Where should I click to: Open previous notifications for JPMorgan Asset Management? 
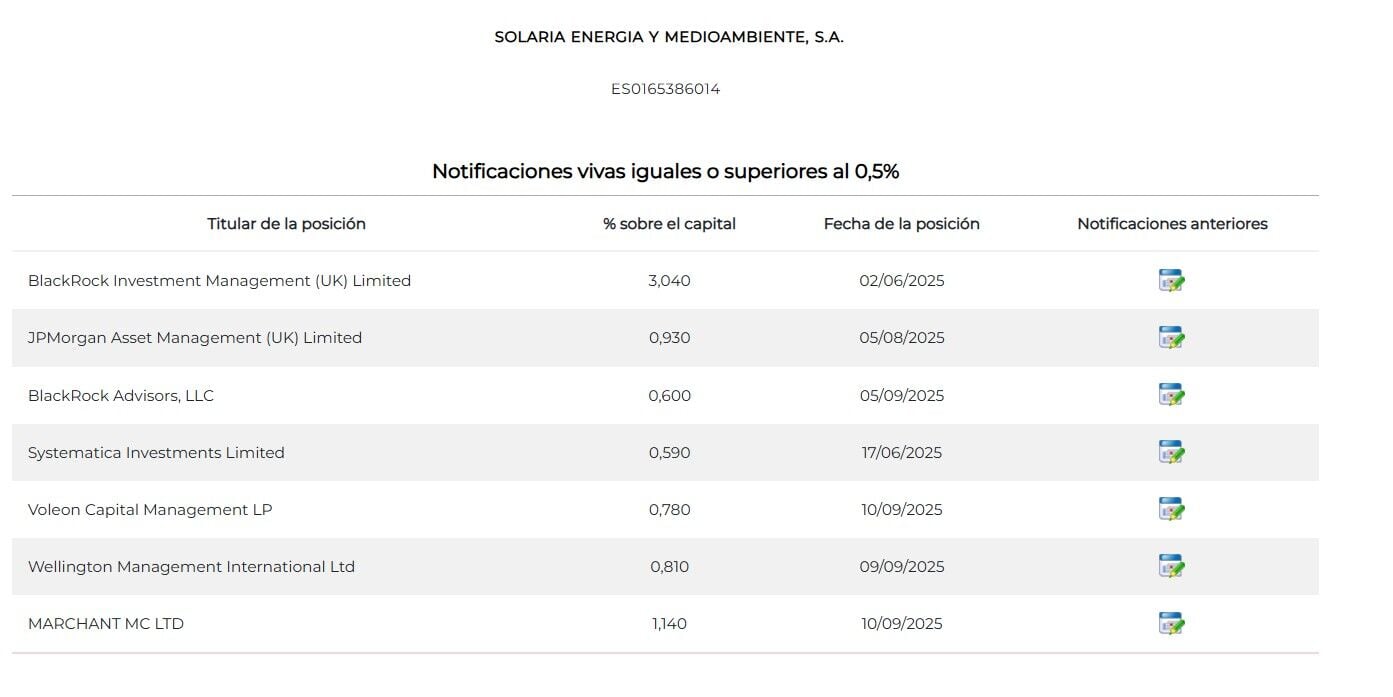point(1171,338)
